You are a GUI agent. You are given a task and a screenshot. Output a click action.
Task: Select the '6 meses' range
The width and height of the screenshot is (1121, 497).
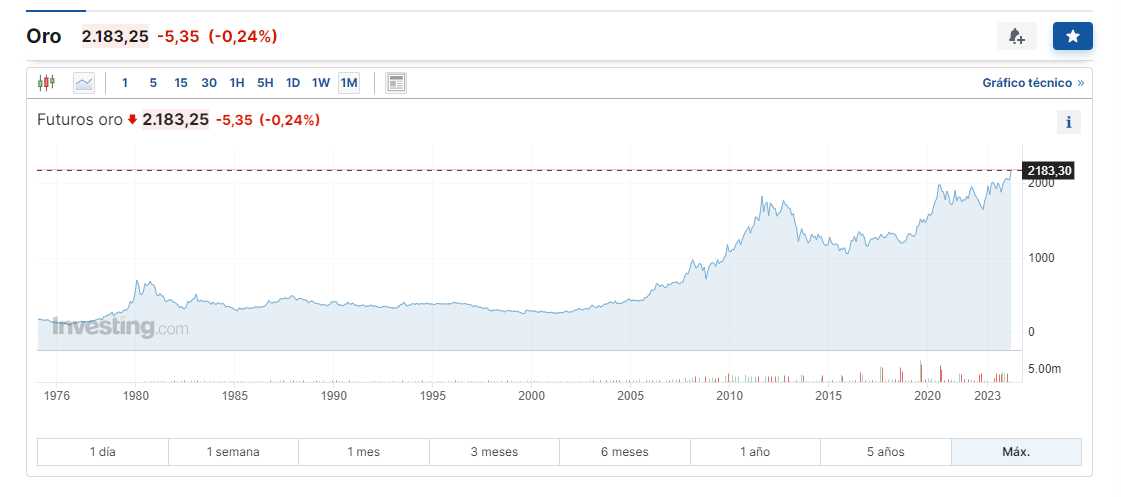[624, 452]
